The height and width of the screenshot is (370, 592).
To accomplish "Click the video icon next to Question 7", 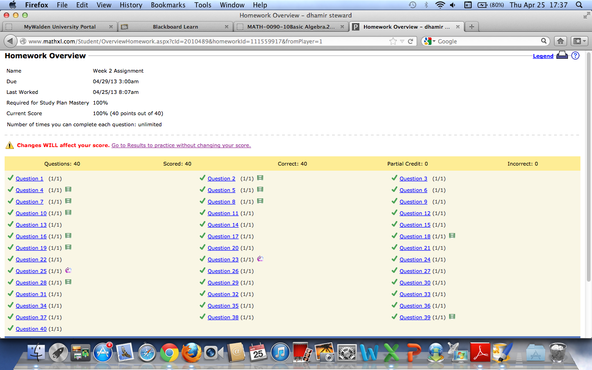I will tap(68, 201).
